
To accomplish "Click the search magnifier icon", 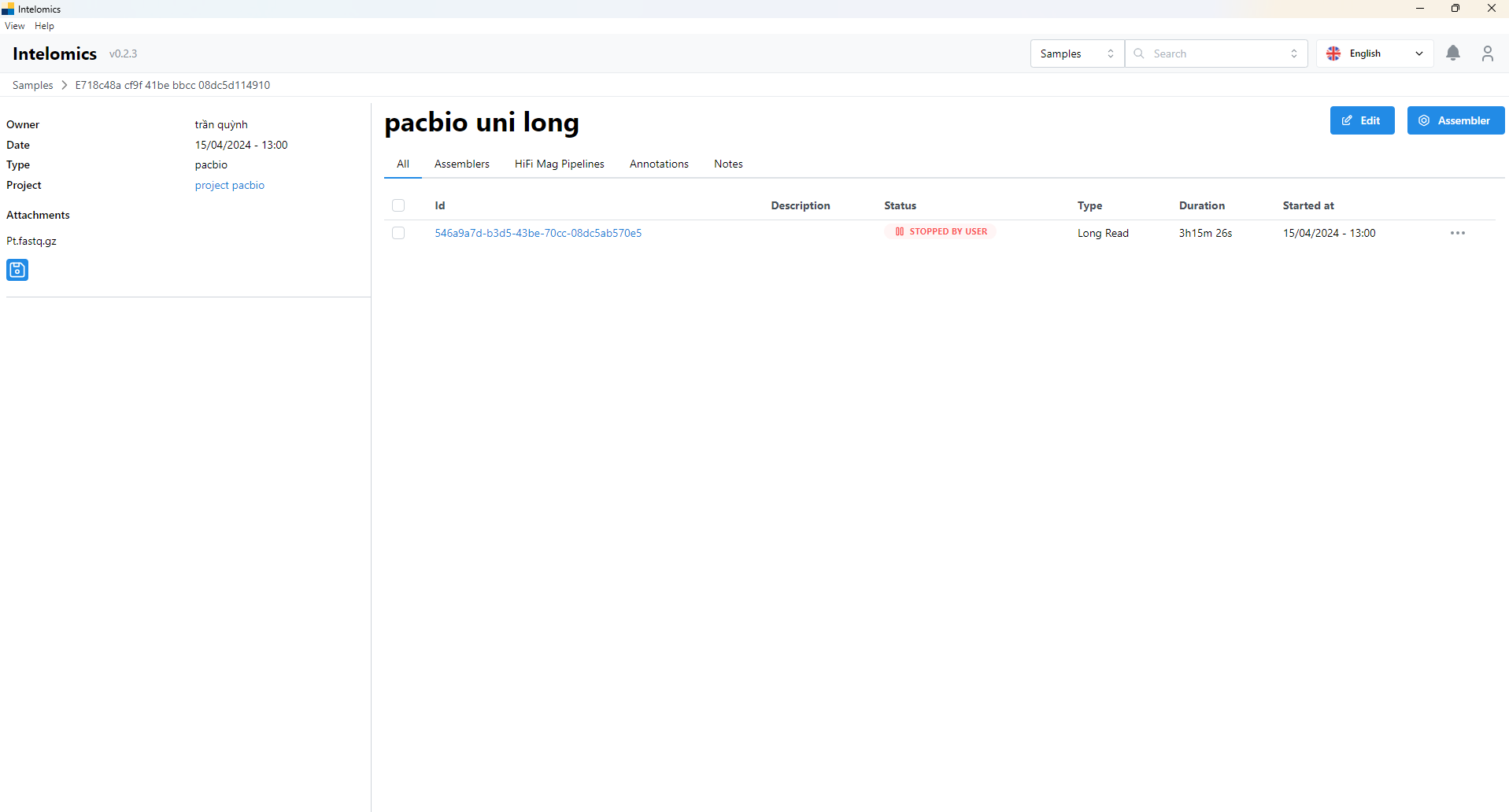I will click(x=1139, y=54).
